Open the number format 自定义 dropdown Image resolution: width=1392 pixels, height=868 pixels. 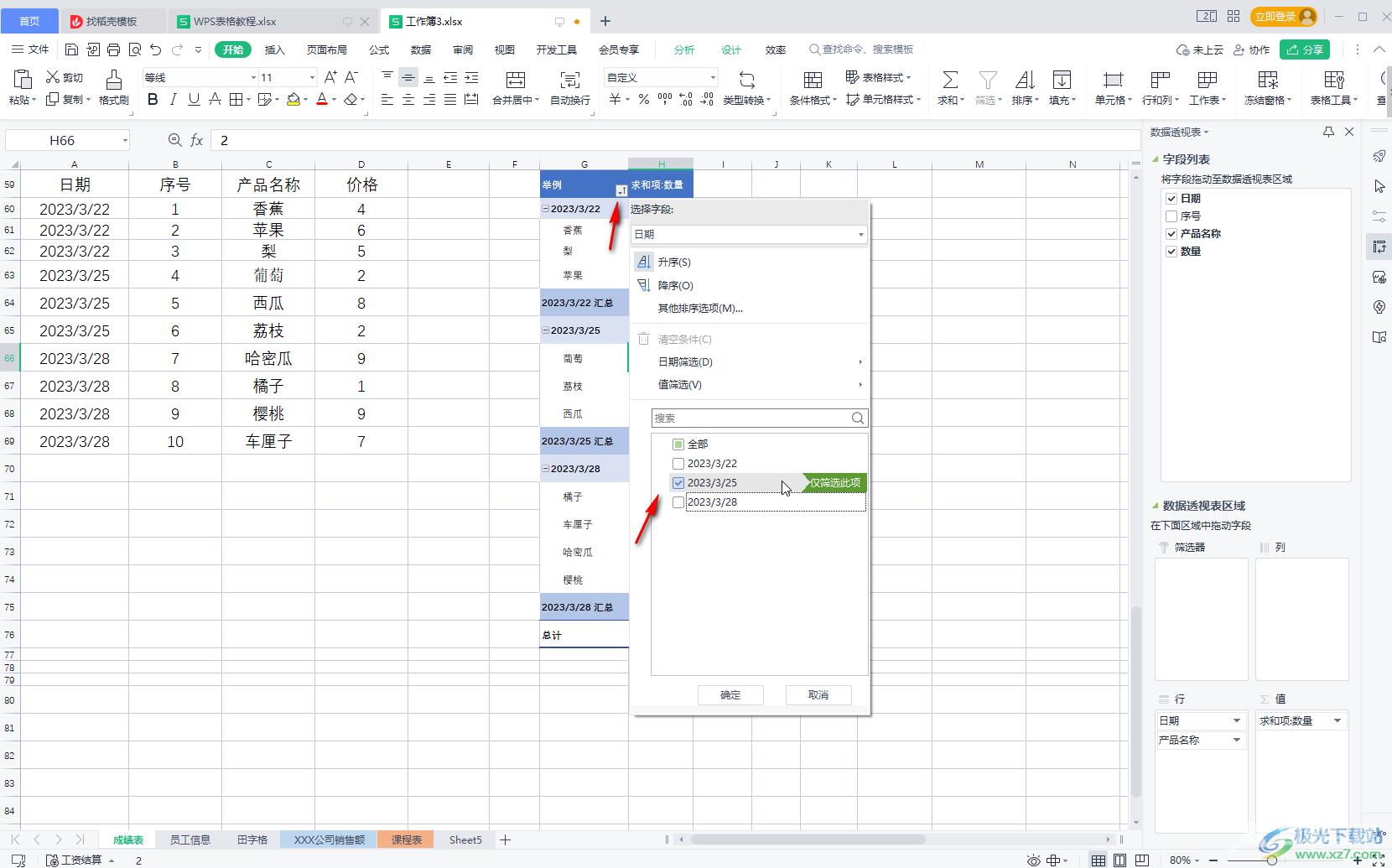[x=713, y=77]
